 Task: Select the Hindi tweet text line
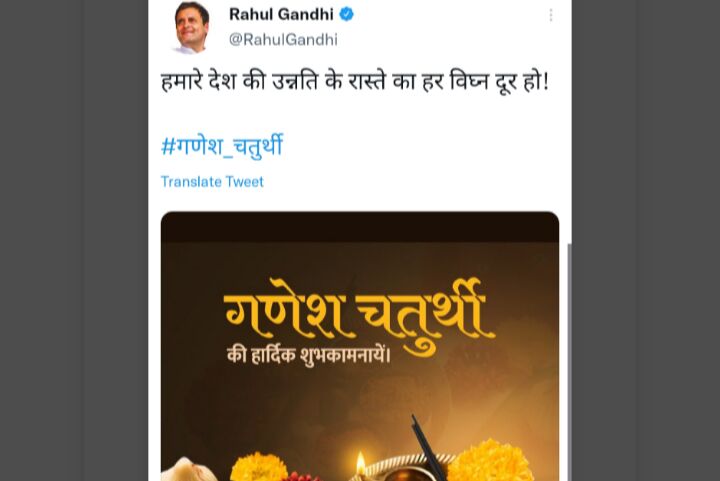(x=354, y=81)
